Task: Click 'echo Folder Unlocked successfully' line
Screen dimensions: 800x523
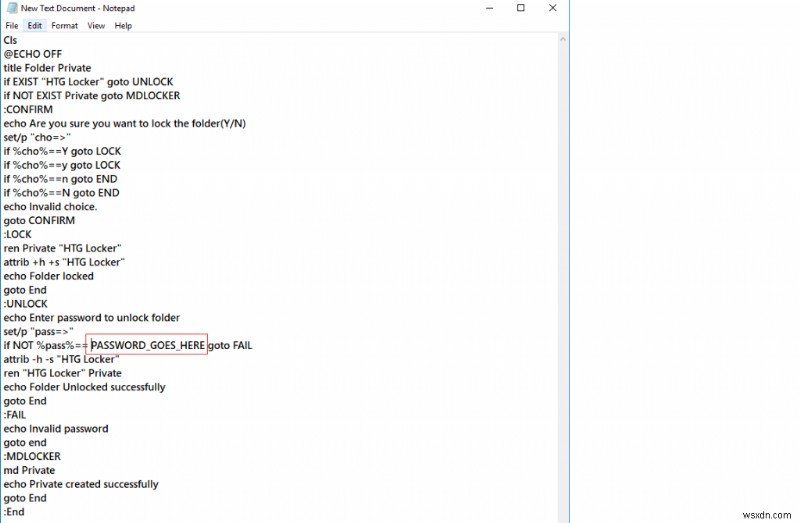Action: [x=84, y=387]
